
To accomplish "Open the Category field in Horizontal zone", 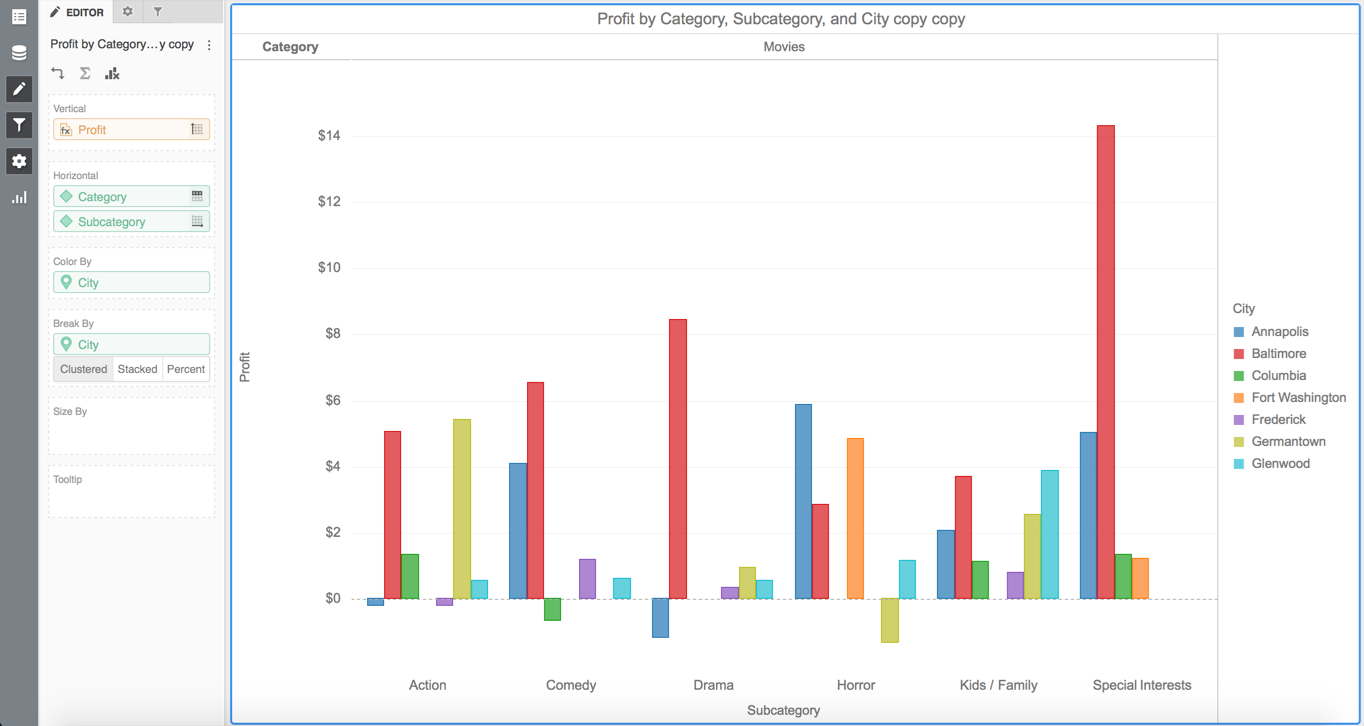I will point(120,197).
